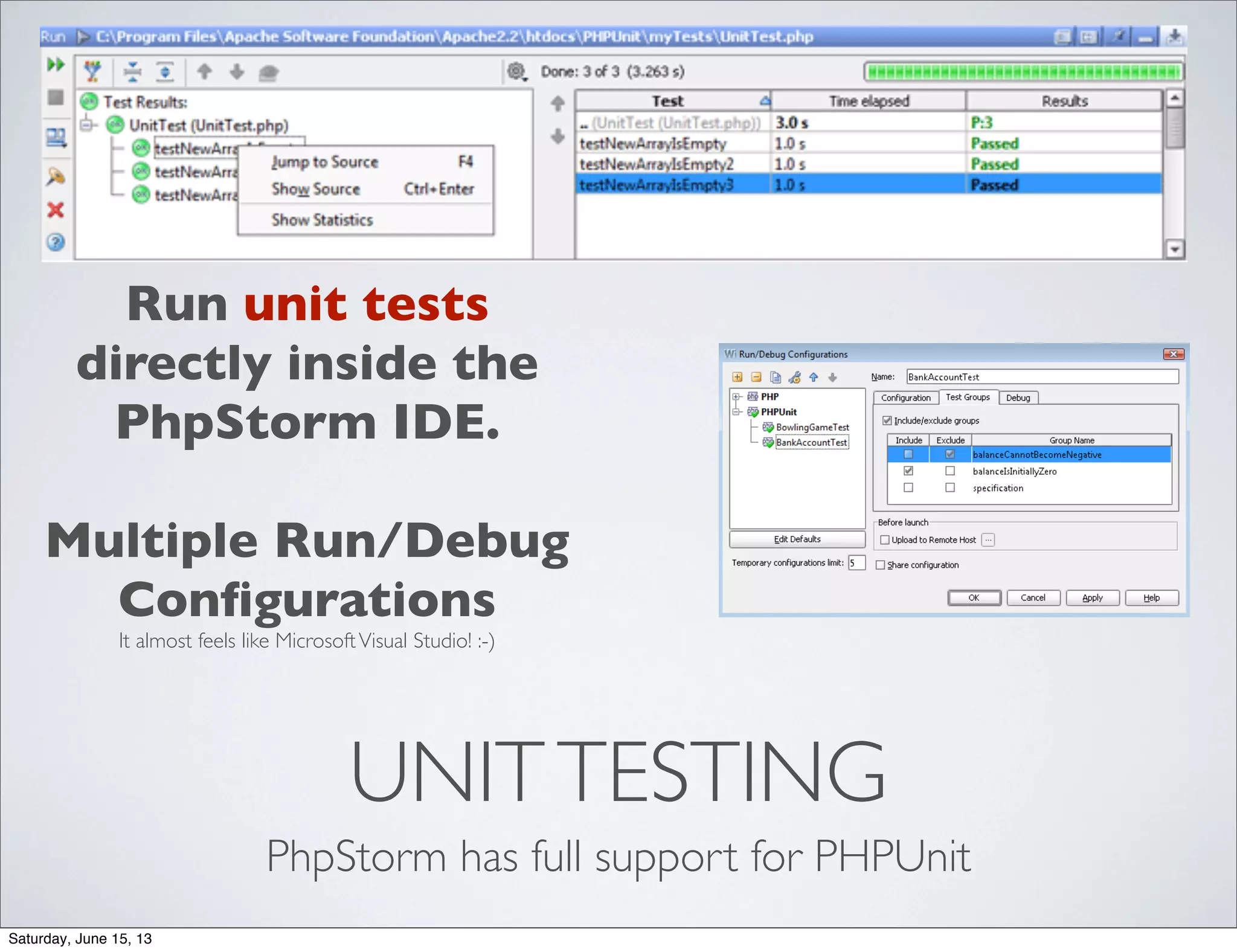Click the up arrow beside the statistics table

(x=557, y=103)
